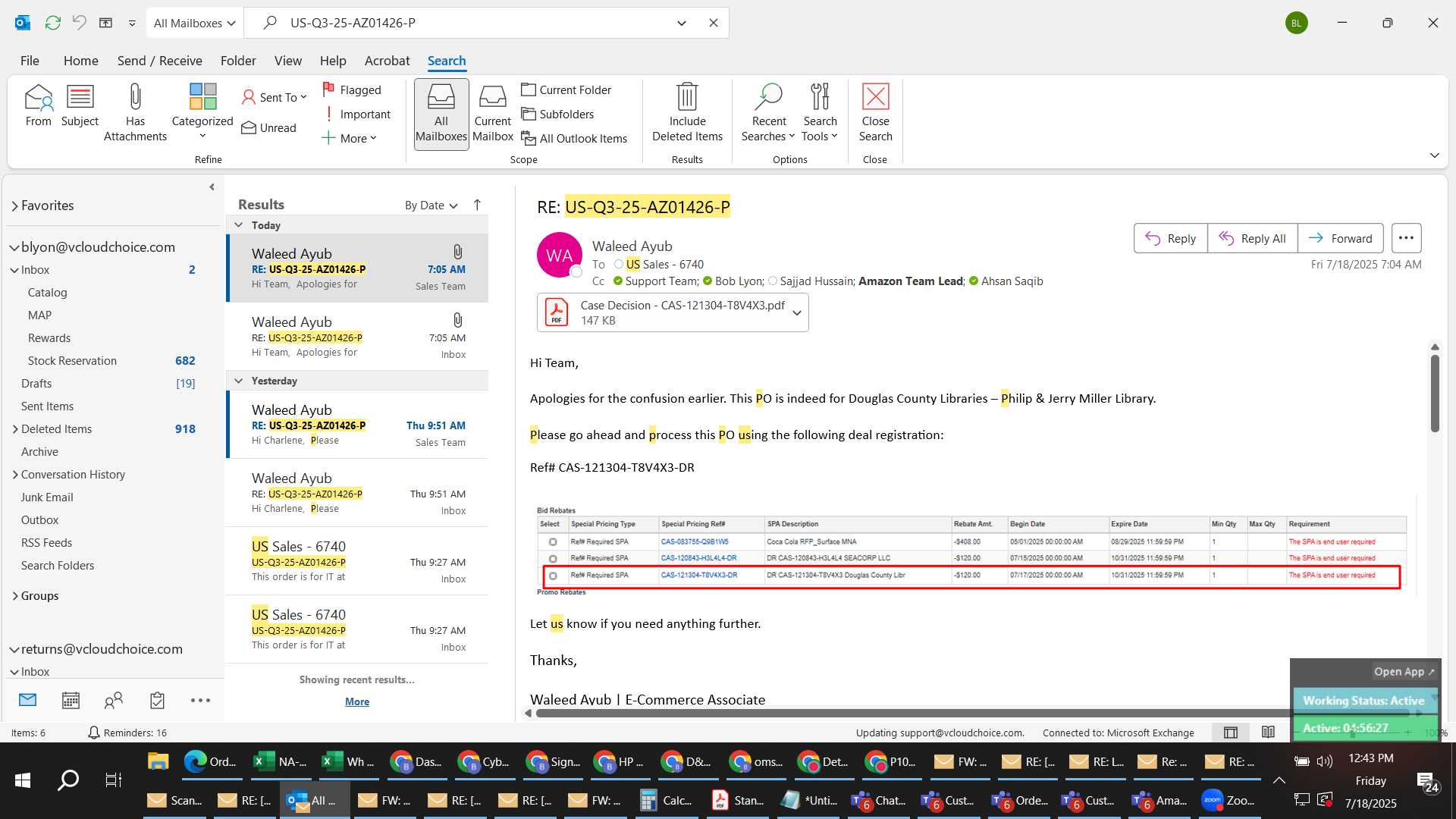Open Zoom from Windows taskbar
The width and height of the screenshot is (1456, 819).
tap(1230, 800)
